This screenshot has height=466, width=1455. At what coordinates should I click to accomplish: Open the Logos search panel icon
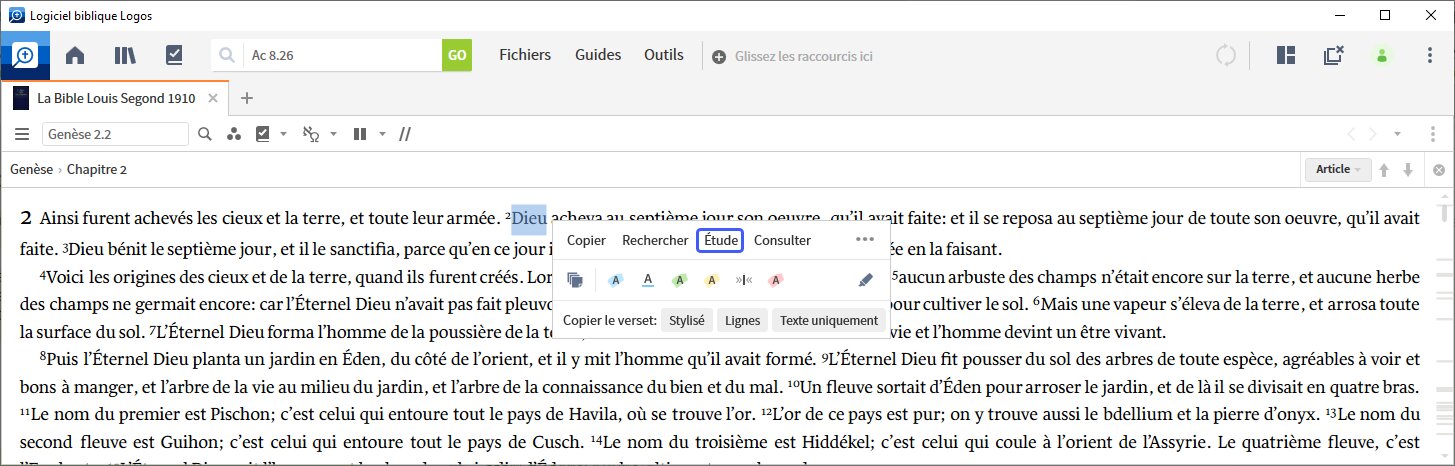24,55
